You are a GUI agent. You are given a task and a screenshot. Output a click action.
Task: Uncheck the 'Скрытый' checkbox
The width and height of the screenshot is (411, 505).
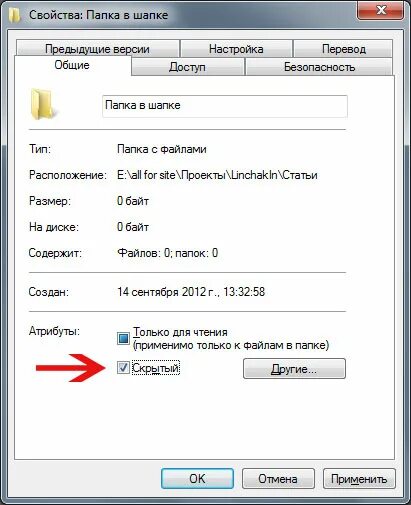pos(123,368)
